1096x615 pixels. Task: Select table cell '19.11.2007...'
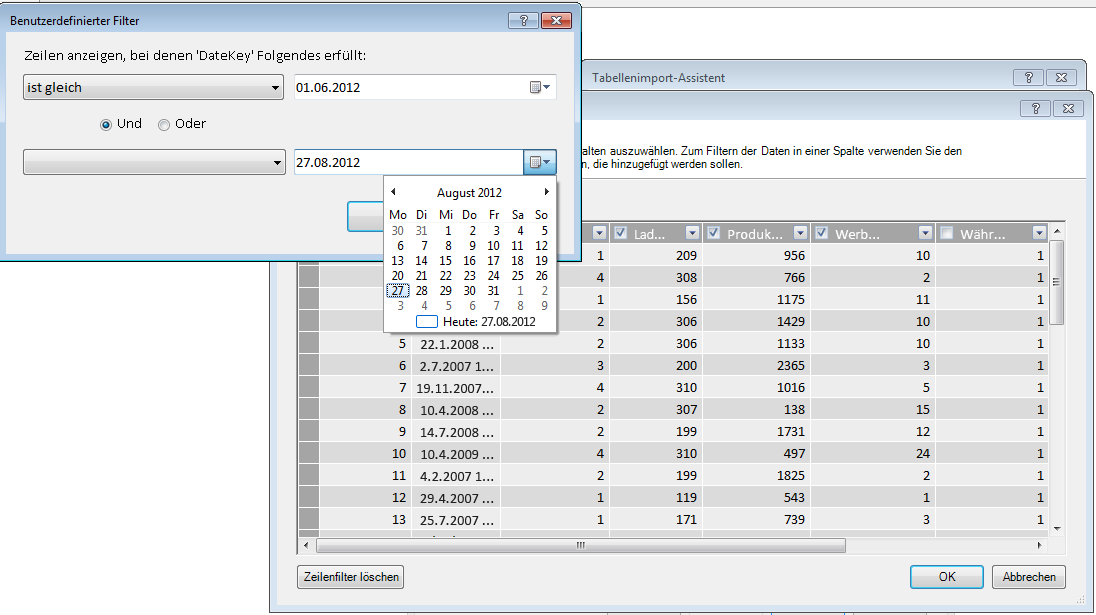(456, 388)
